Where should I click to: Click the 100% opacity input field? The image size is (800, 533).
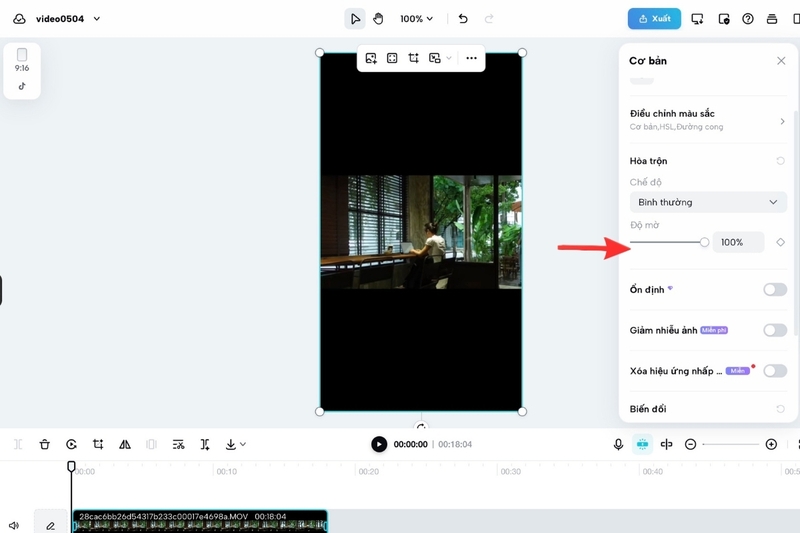(738, 242)
